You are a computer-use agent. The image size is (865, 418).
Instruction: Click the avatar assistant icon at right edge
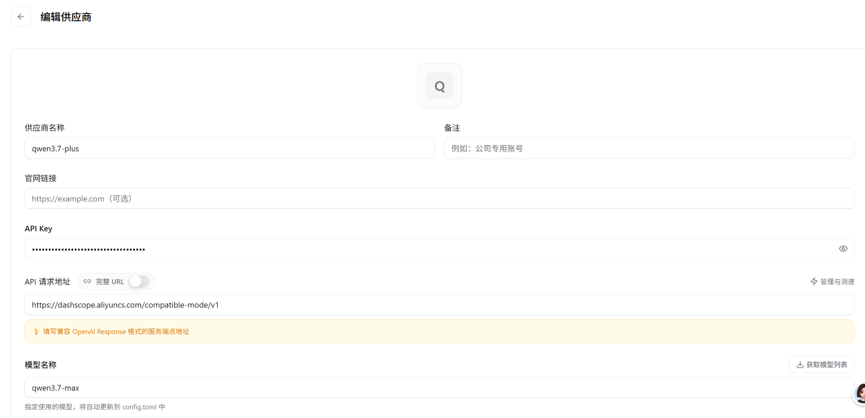point(859,394)
